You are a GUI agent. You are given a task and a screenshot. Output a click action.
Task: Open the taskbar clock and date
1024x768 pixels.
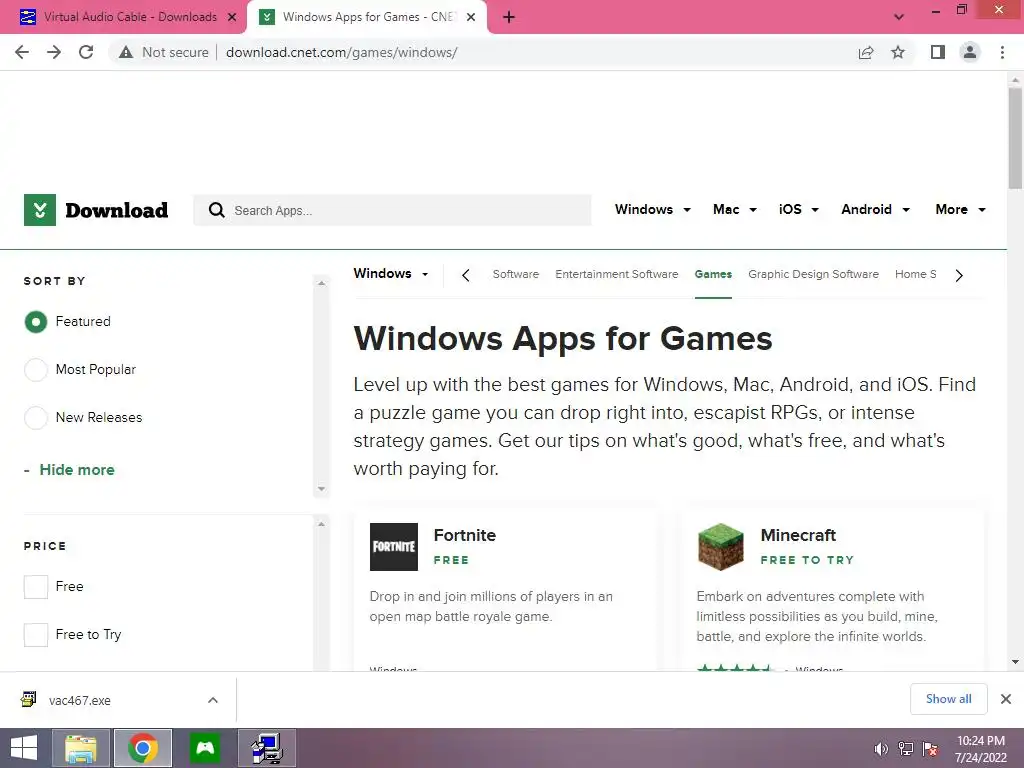[x=981, y=748]
